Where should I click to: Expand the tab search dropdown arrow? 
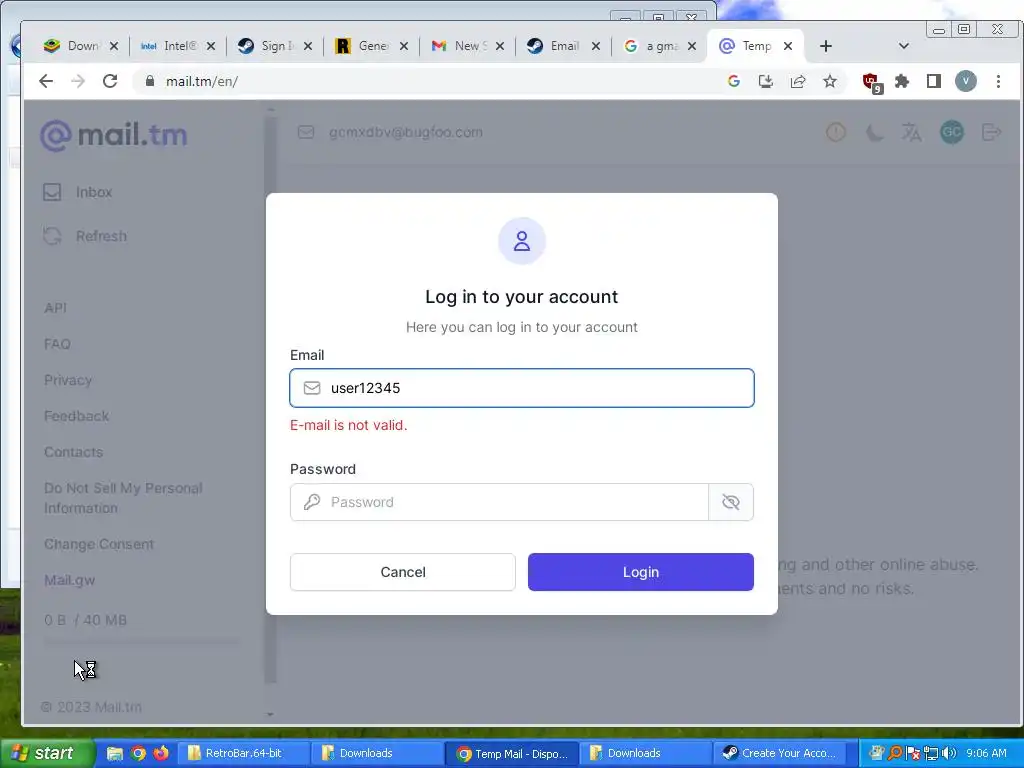904,46
